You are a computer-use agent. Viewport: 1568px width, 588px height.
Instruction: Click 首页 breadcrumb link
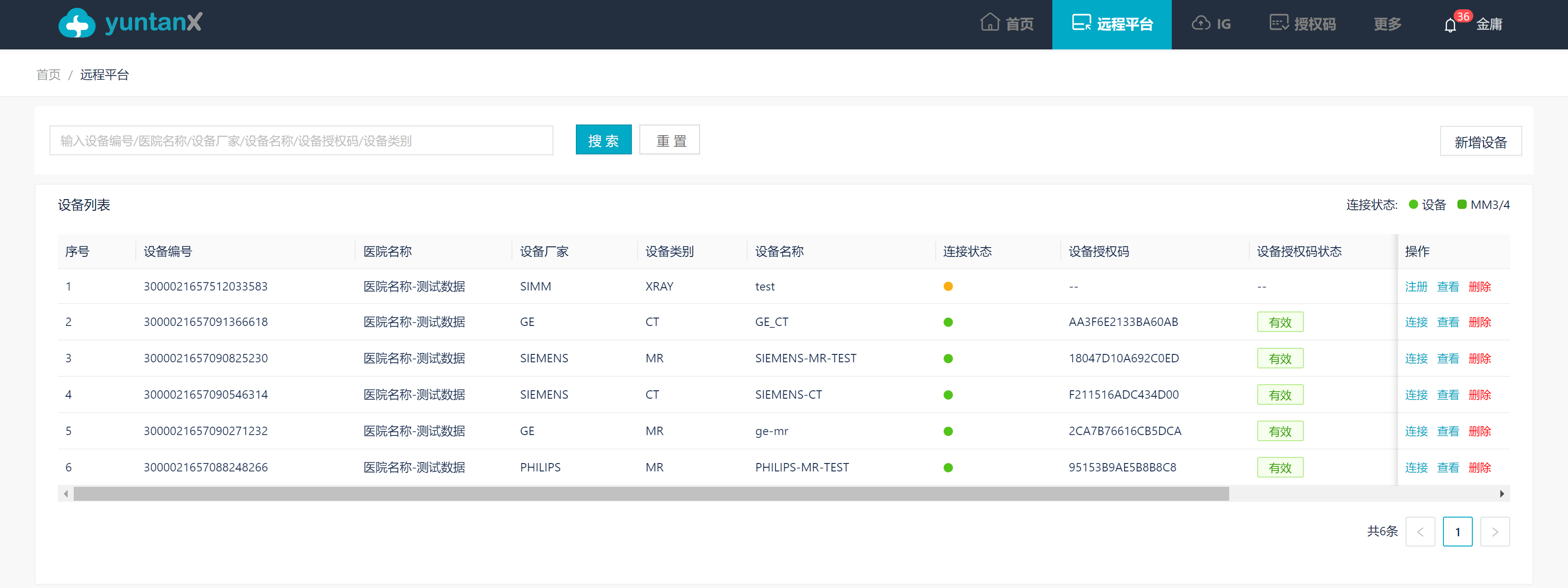pyautogui.click(x=48, y=75)
